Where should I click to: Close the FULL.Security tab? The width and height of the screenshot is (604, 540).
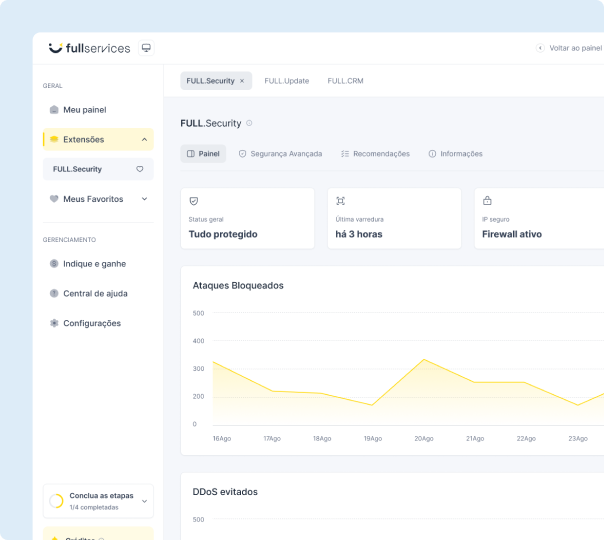(242, 81)
